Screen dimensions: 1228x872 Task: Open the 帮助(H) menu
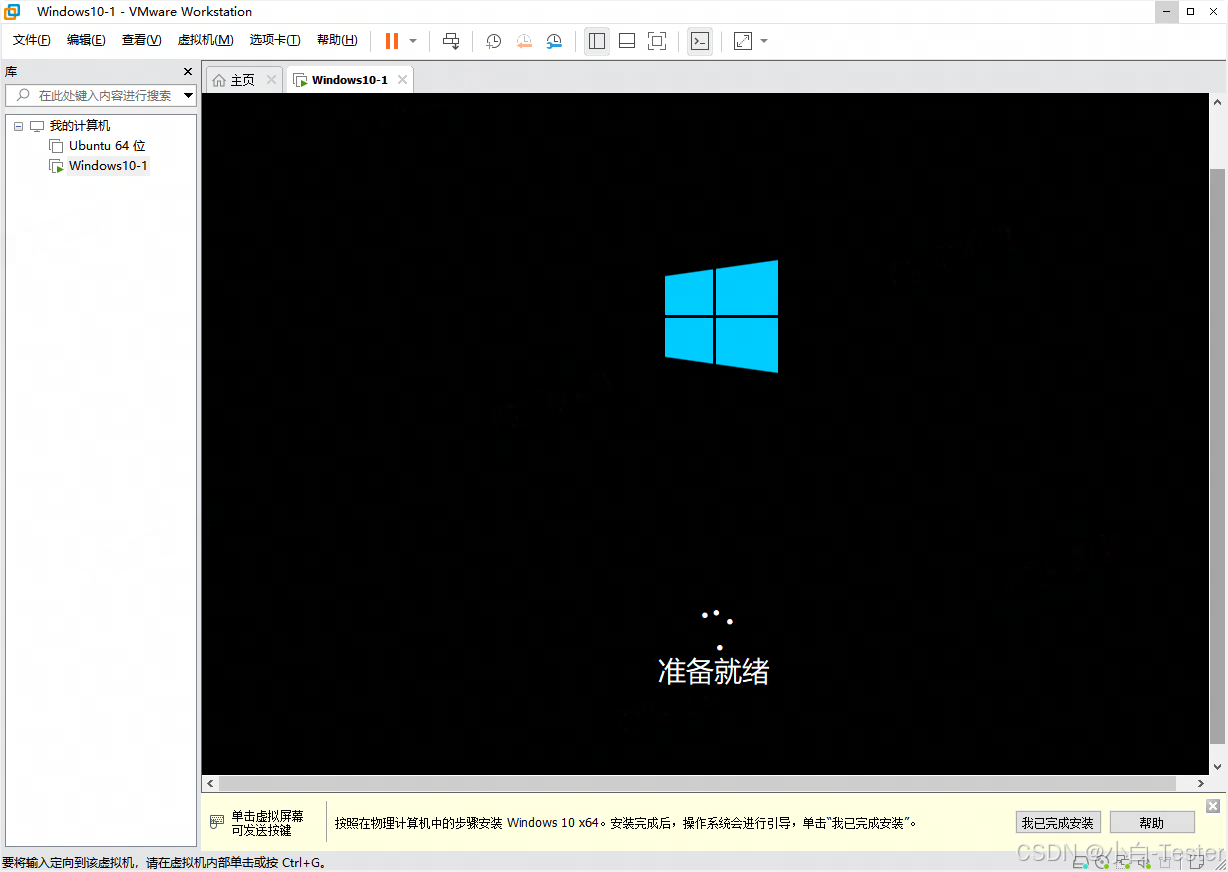pyautogui.click(x=337, y=40)
